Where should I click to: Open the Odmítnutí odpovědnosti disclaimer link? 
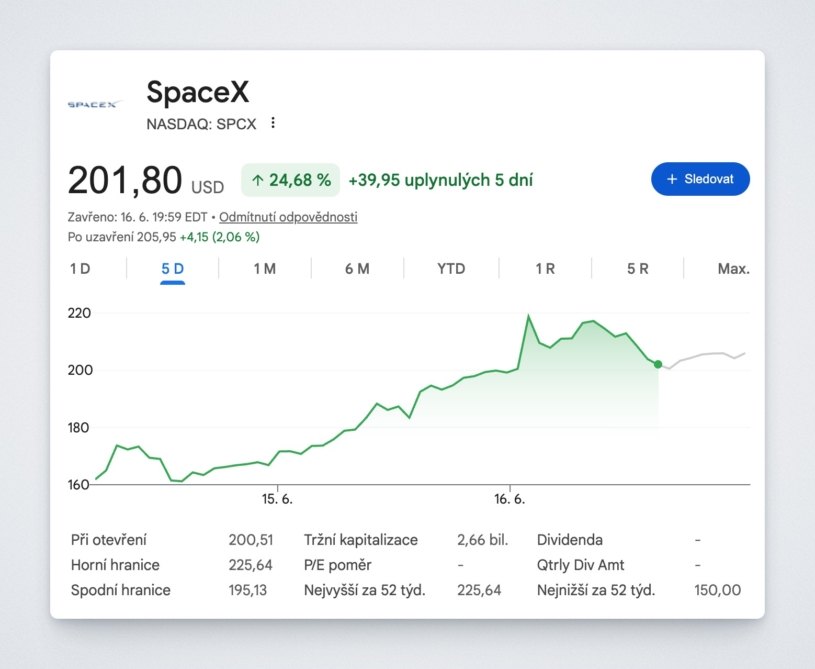tap(288, 217)
